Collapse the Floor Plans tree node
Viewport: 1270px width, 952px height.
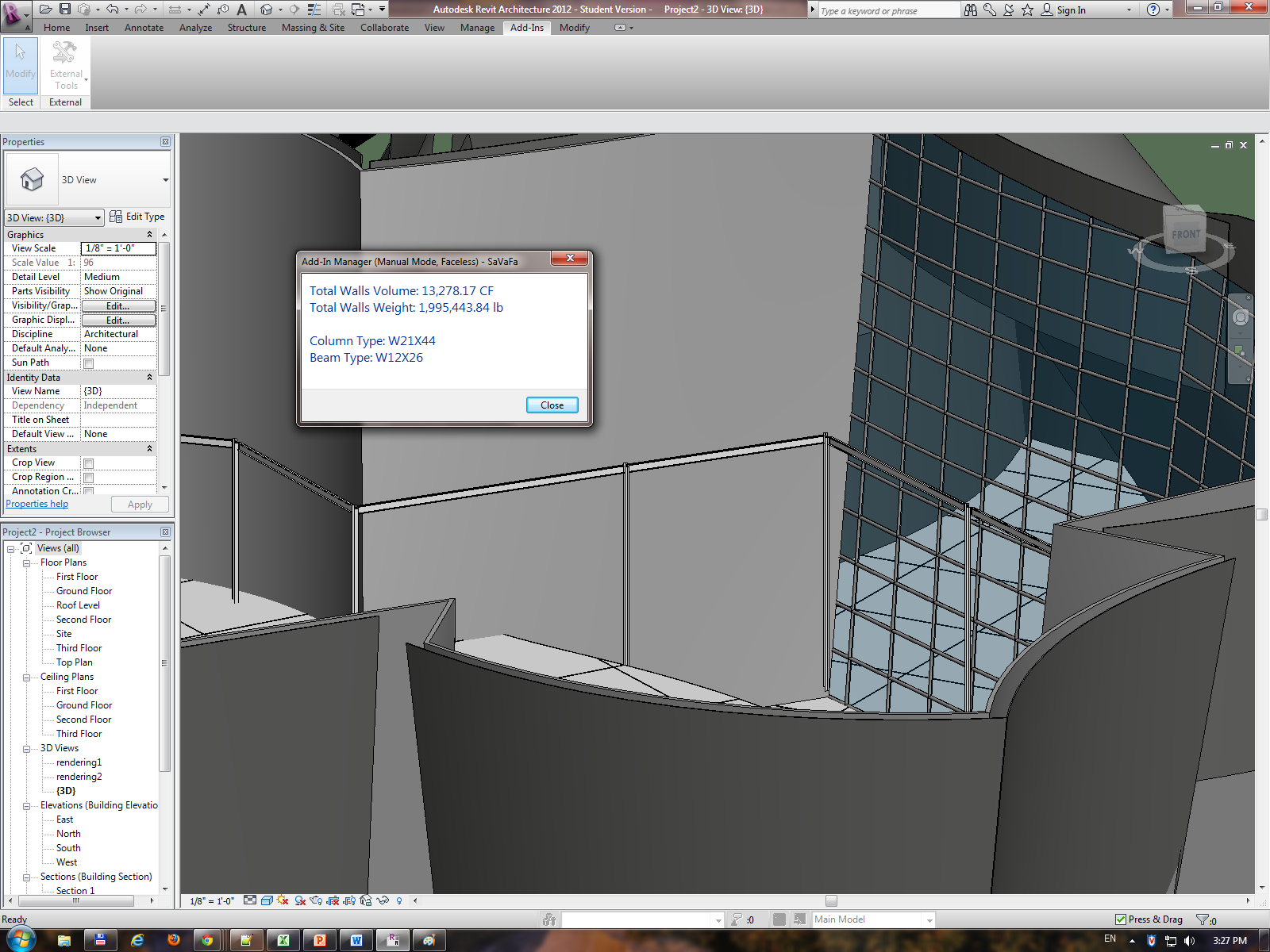[26, 563]
